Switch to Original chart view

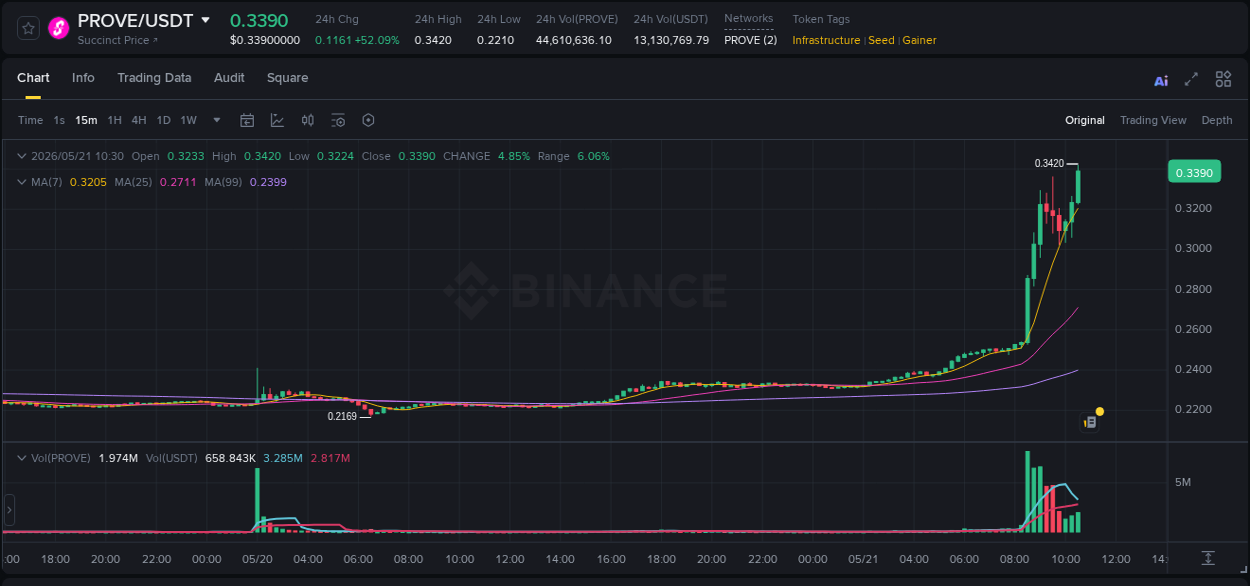[x=1085, y=120]
